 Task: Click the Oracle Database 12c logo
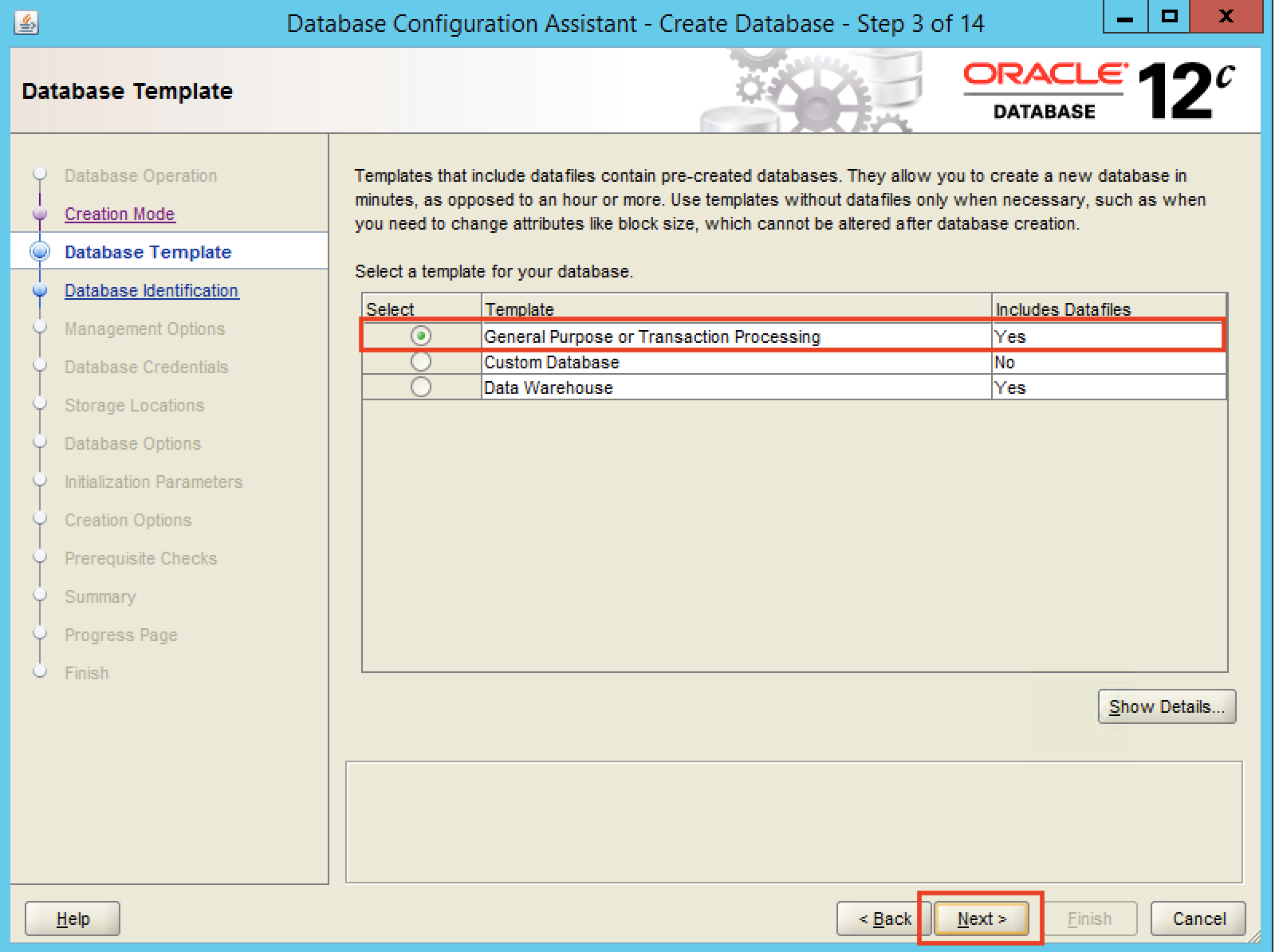(1099, 91)
